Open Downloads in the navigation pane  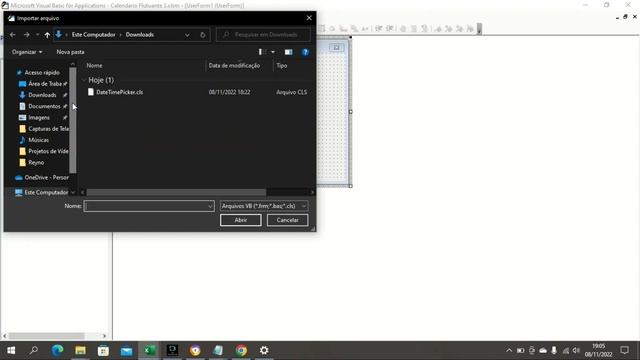tap(42, 95)
